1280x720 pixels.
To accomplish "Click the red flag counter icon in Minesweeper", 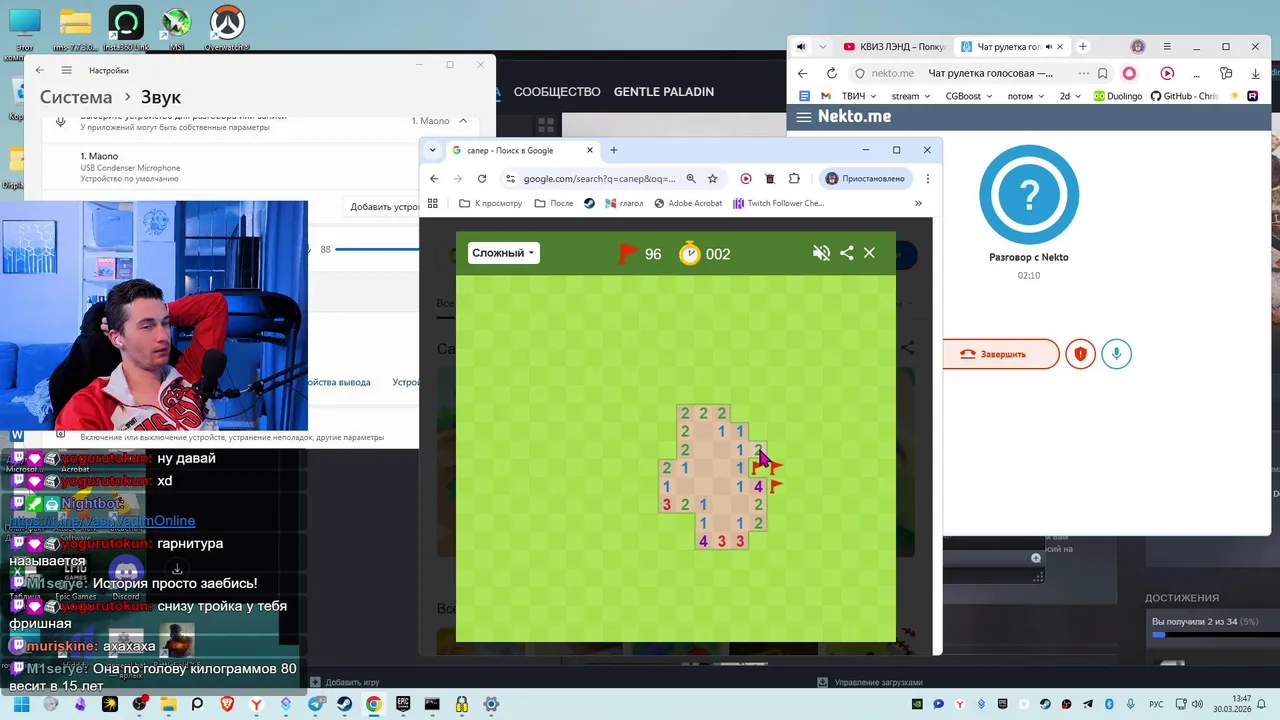I will coord(628,253).
